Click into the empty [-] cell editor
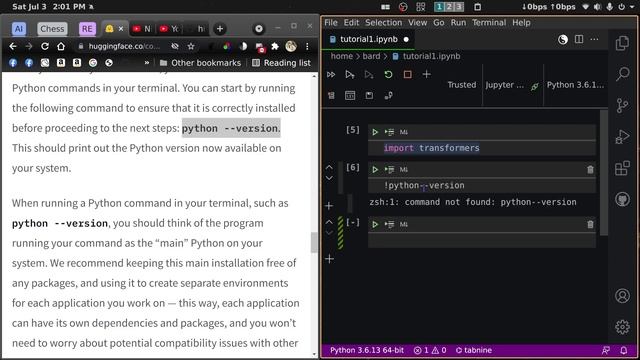Screen dimensions: 640x360 pos(482,241)
